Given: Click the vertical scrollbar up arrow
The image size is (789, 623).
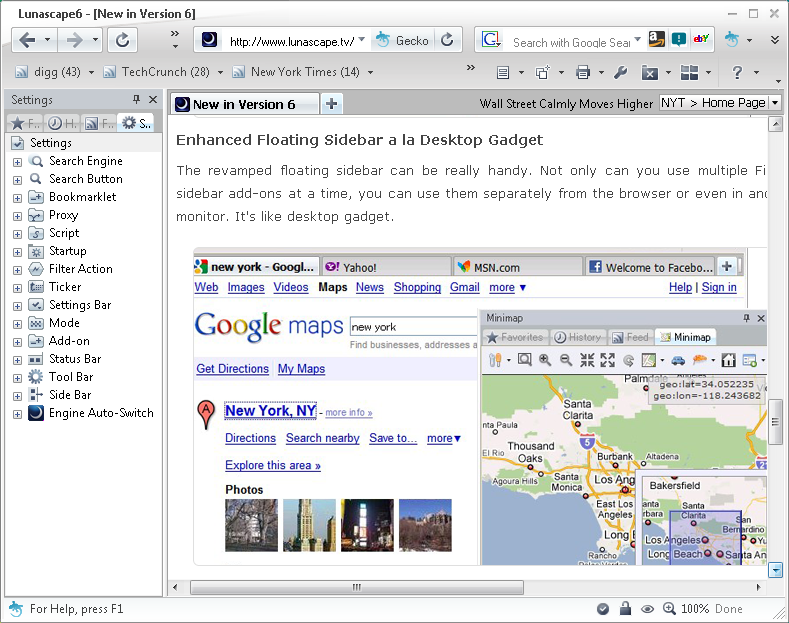Looking at the screenshot, I should 775,123.
